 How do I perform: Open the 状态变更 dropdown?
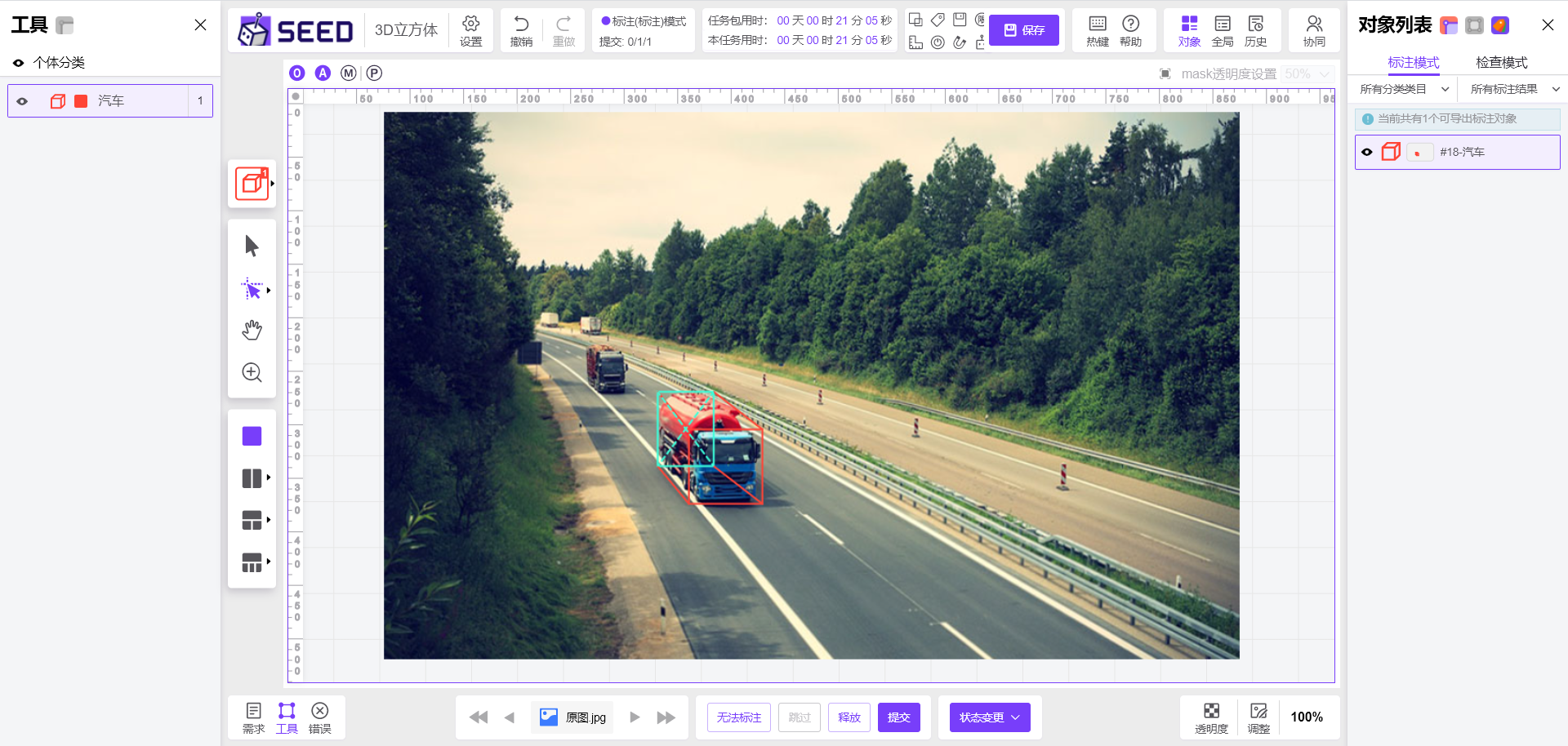[x=990, y=717]
